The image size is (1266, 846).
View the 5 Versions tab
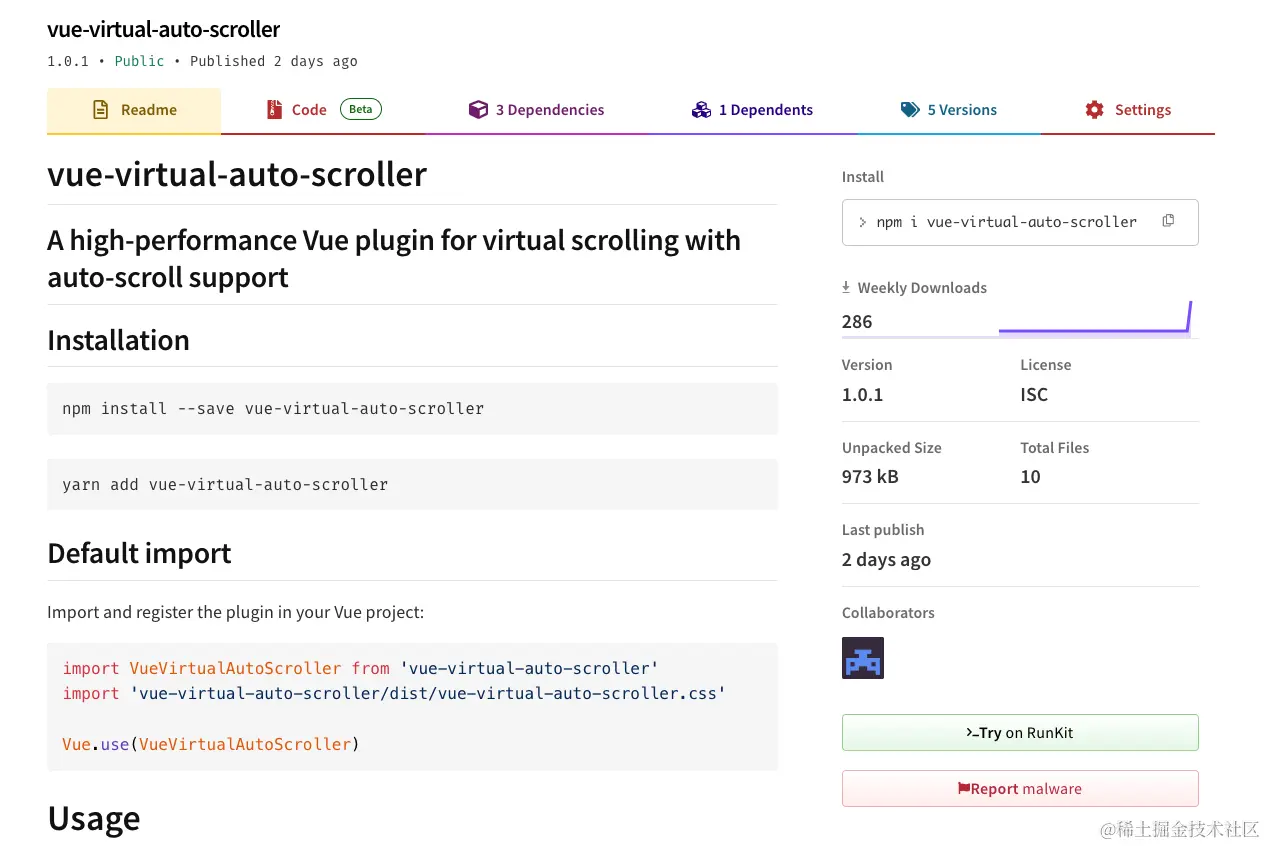click(x=961, y=110)
